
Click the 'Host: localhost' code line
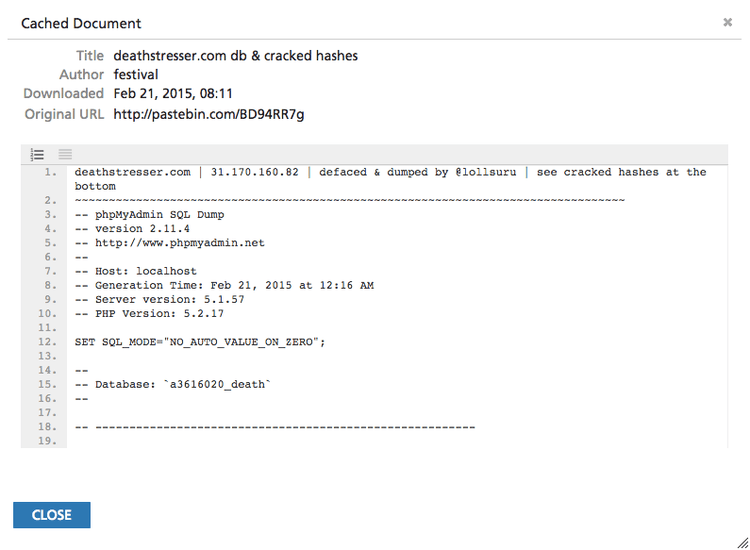pyautogui.click(x=136, y=271)
